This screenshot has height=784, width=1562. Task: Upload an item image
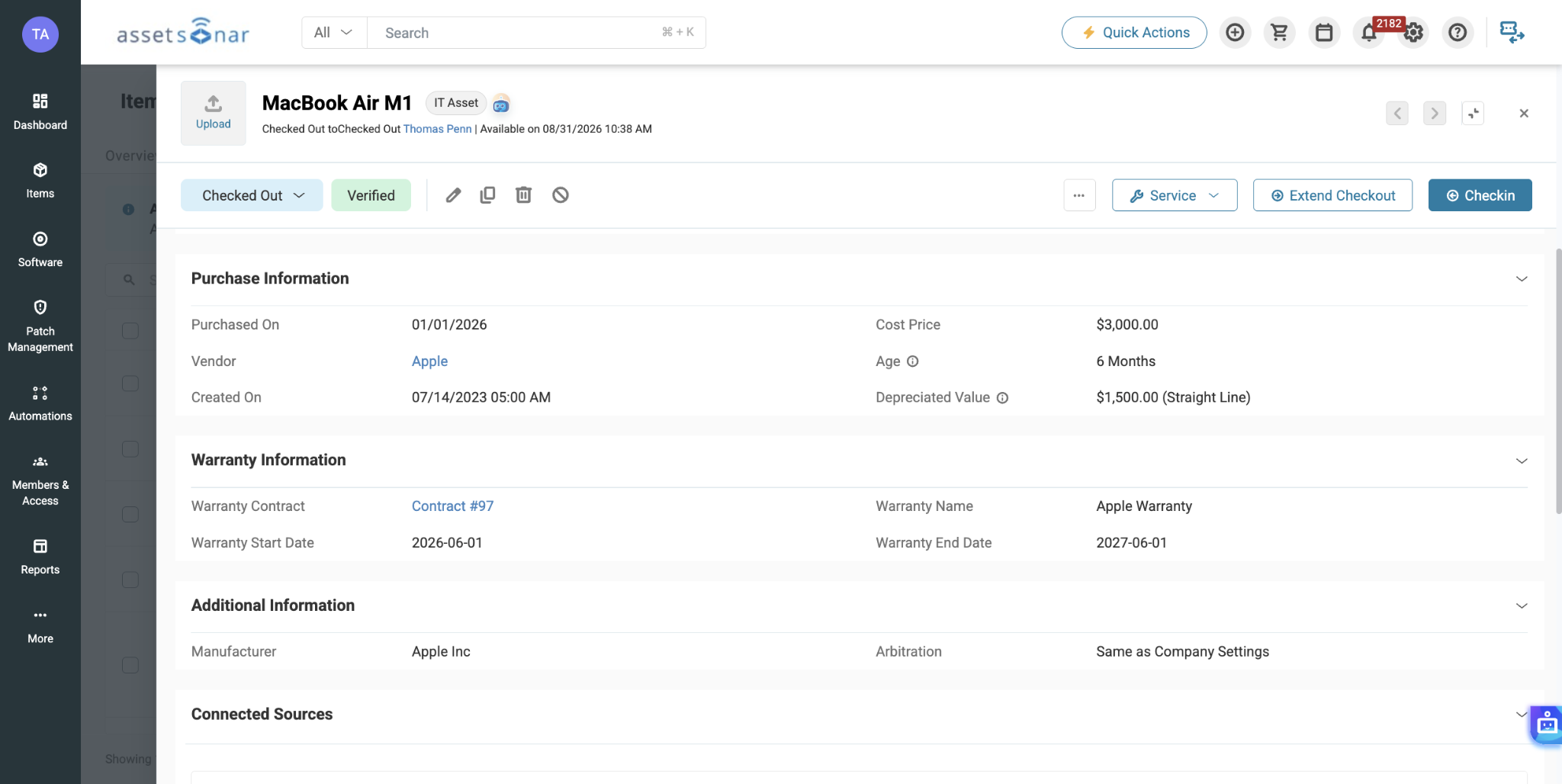(214, 113)
